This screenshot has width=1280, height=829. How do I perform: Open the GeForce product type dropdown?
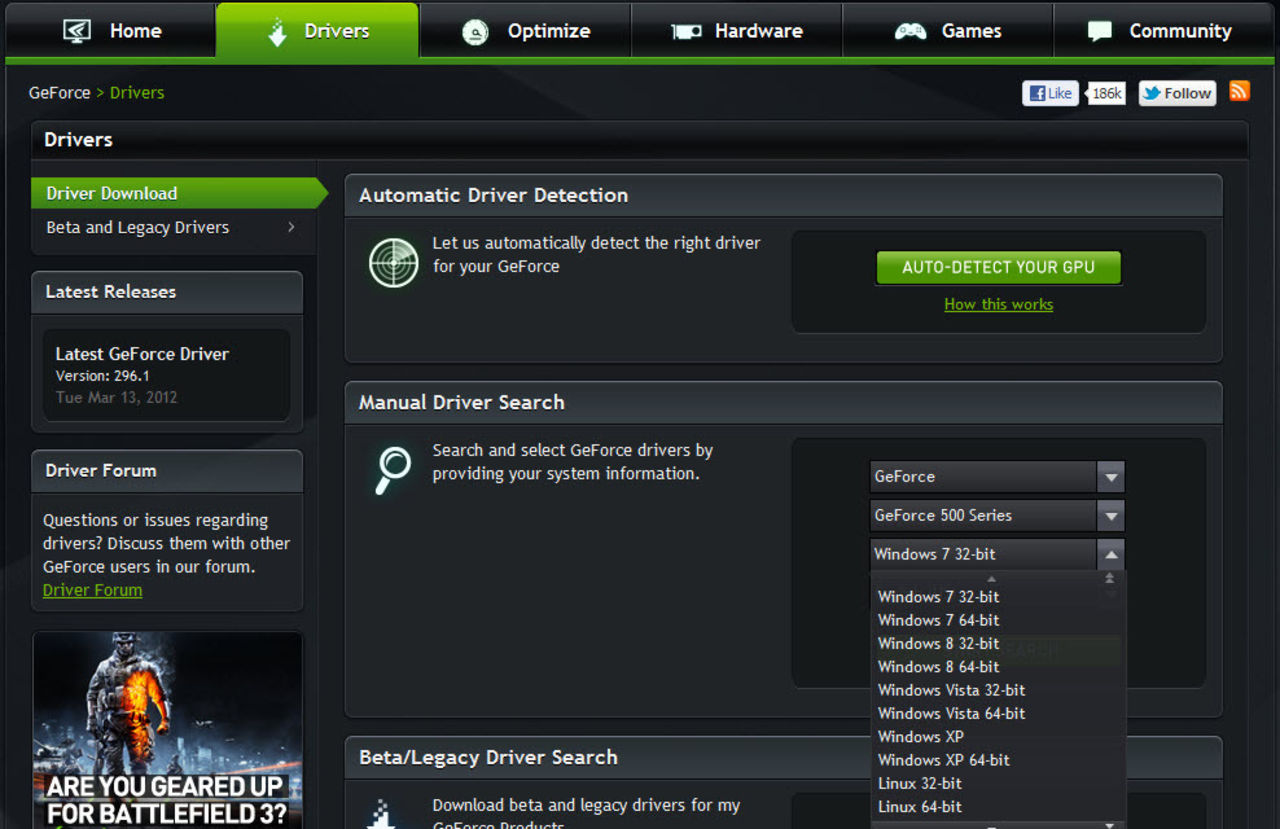pyautogui.click(x=1110, y=477)
